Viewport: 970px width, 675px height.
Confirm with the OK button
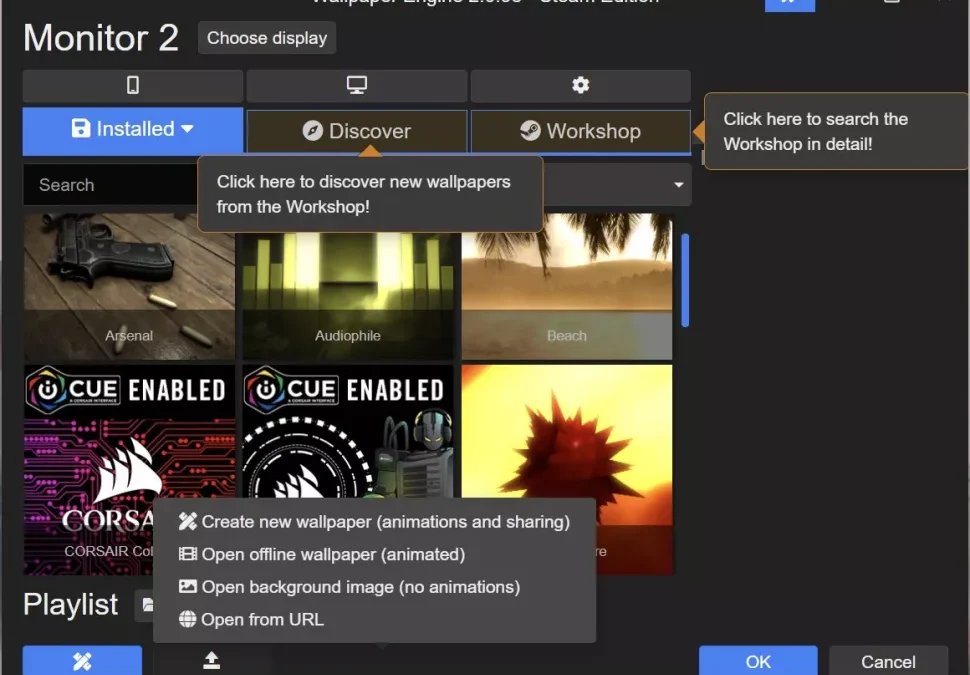pos(758,661)
